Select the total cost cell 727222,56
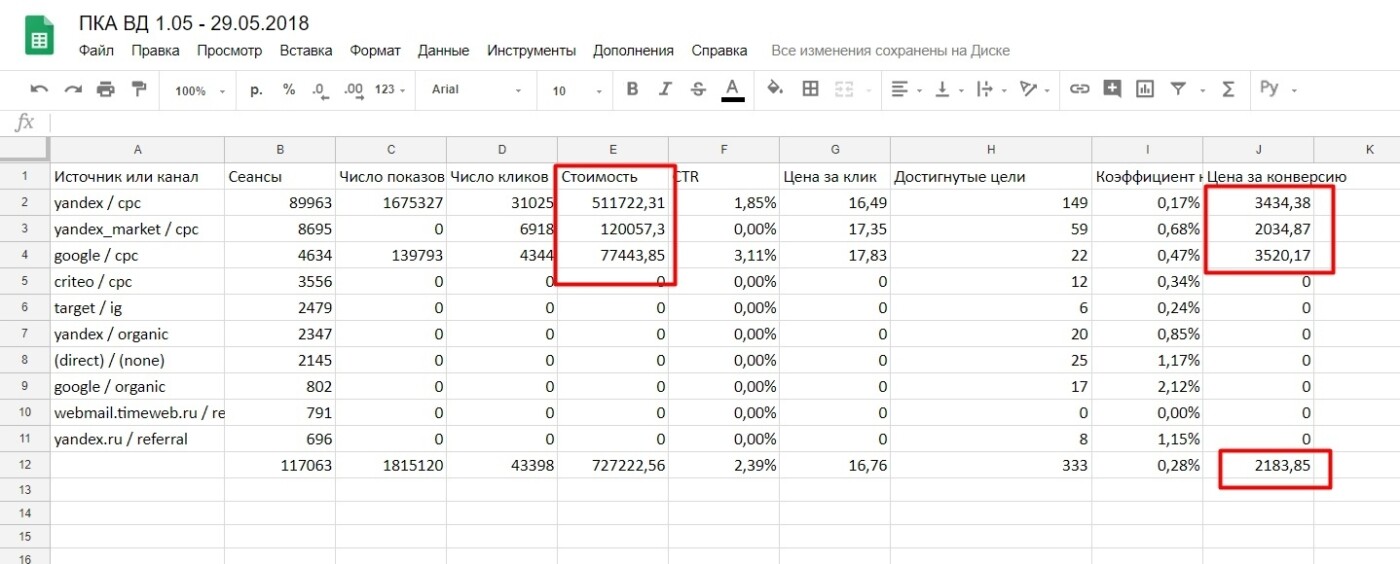Image resolution: width=1400 pixels, height=564 pixels. coord(612,465)
